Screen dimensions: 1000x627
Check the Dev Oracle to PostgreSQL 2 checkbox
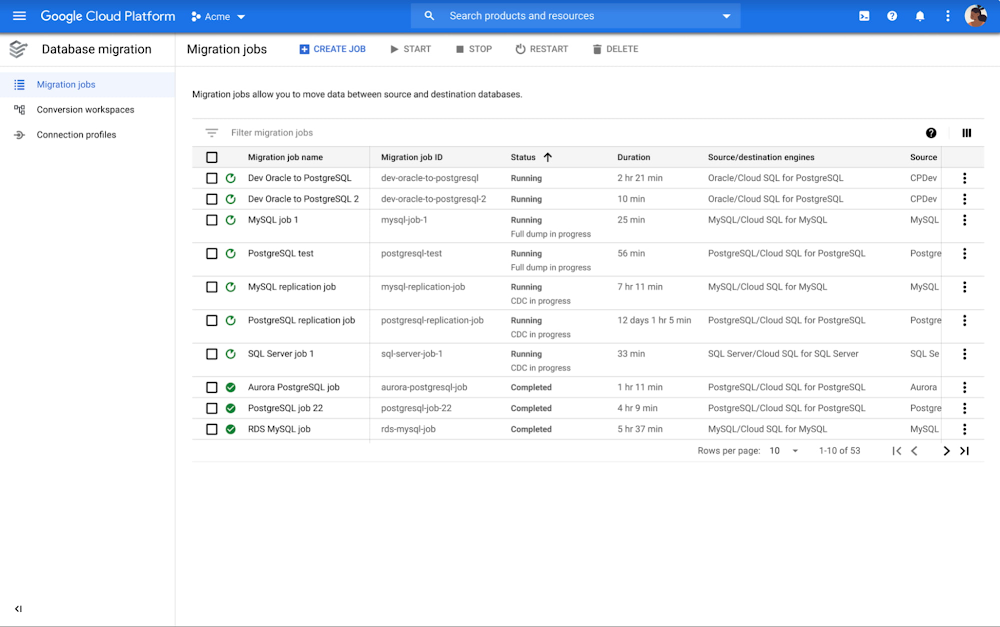pyautogui.click(x=212, y=199)
